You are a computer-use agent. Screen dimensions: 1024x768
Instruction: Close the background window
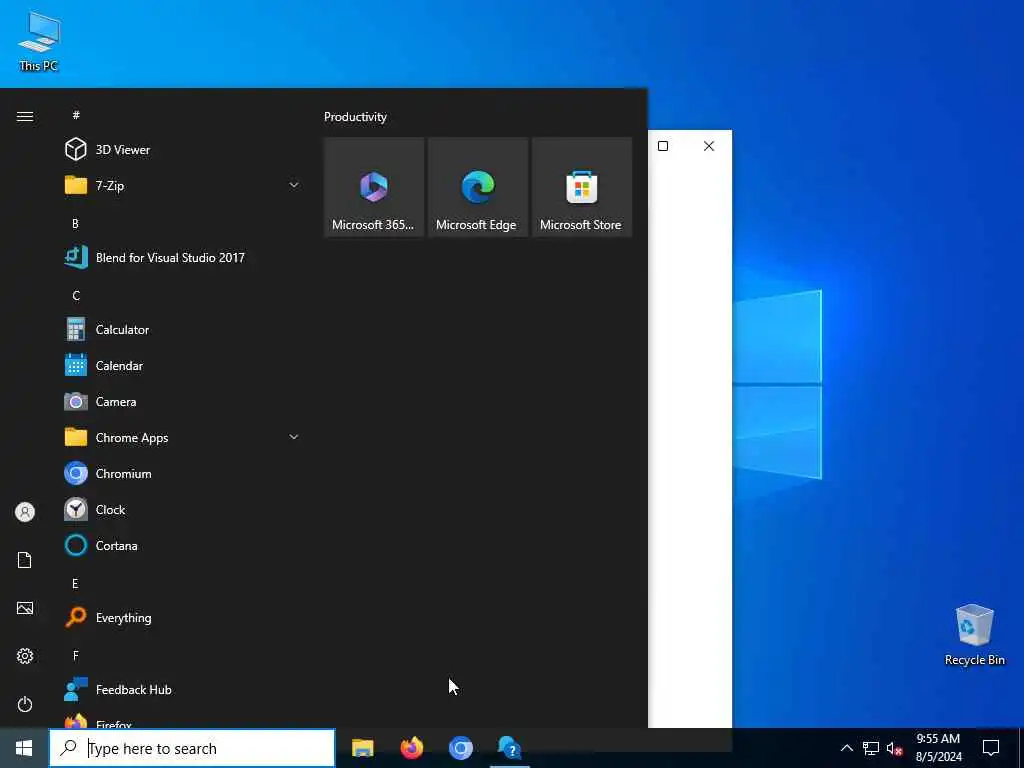tap(709, 146)
